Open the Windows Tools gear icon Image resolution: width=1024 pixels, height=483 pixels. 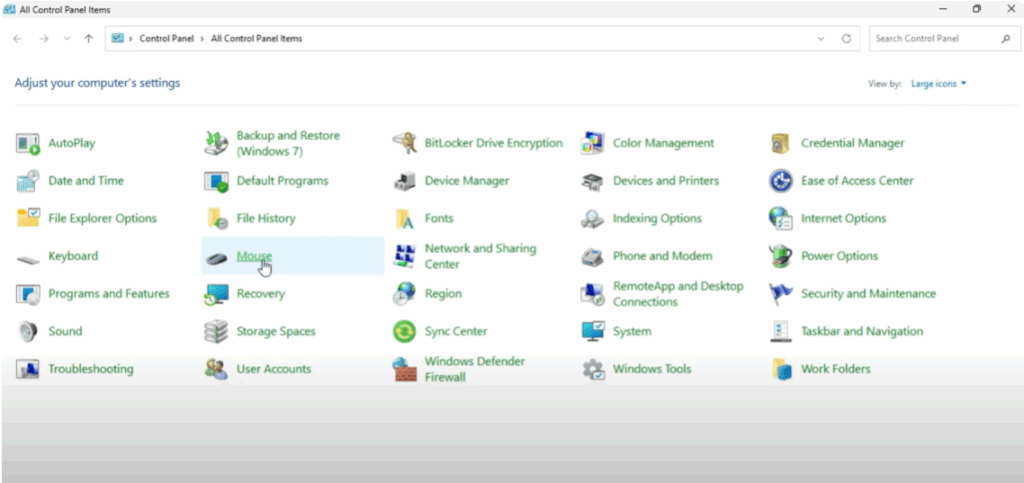click(x=592, y=369)
